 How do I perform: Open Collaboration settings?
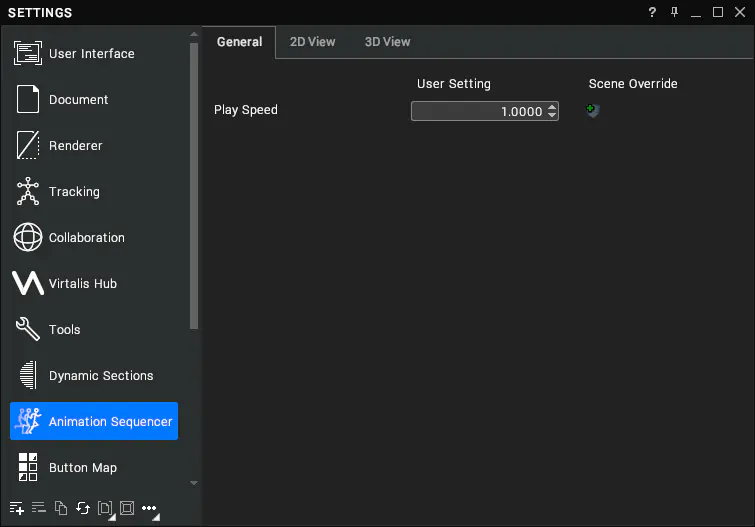(x=94, y=237)
